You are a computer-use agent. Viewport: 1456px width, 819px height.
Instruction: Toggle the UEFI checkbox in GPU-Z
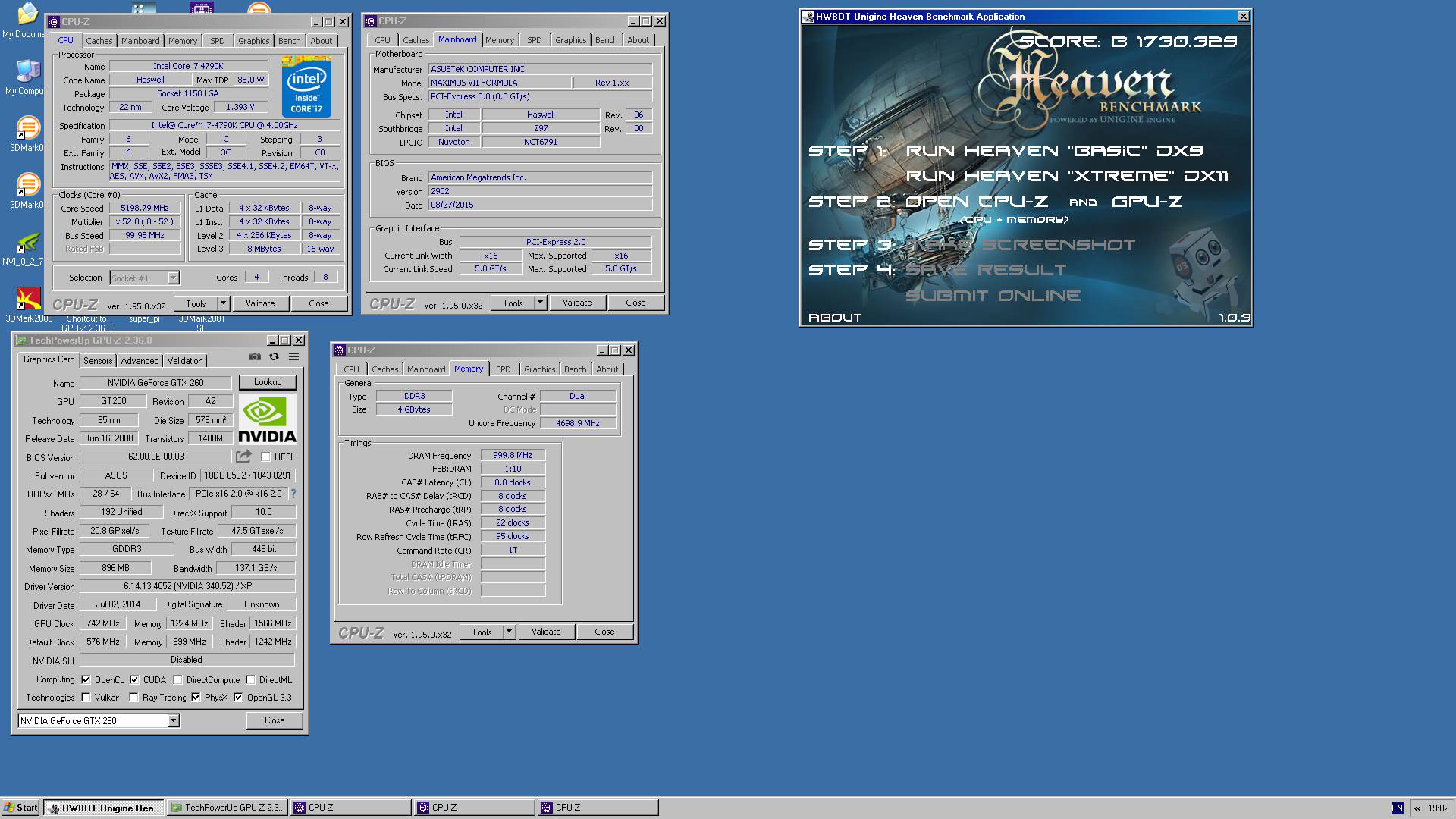point(265,457)
